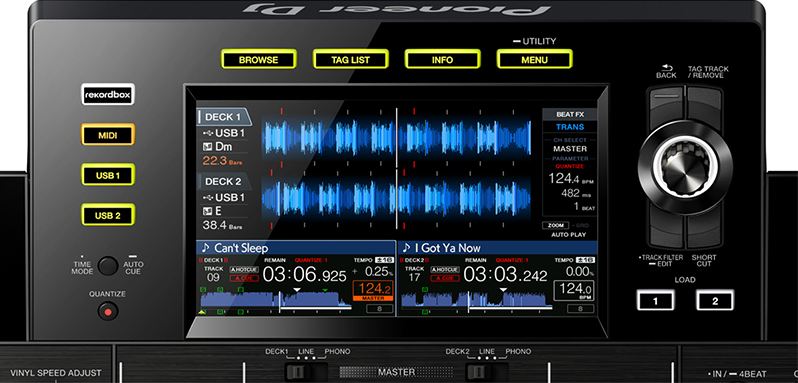The image size is (798, 383).
Task: Hit the BACK button
Action: tap(666, 104)
